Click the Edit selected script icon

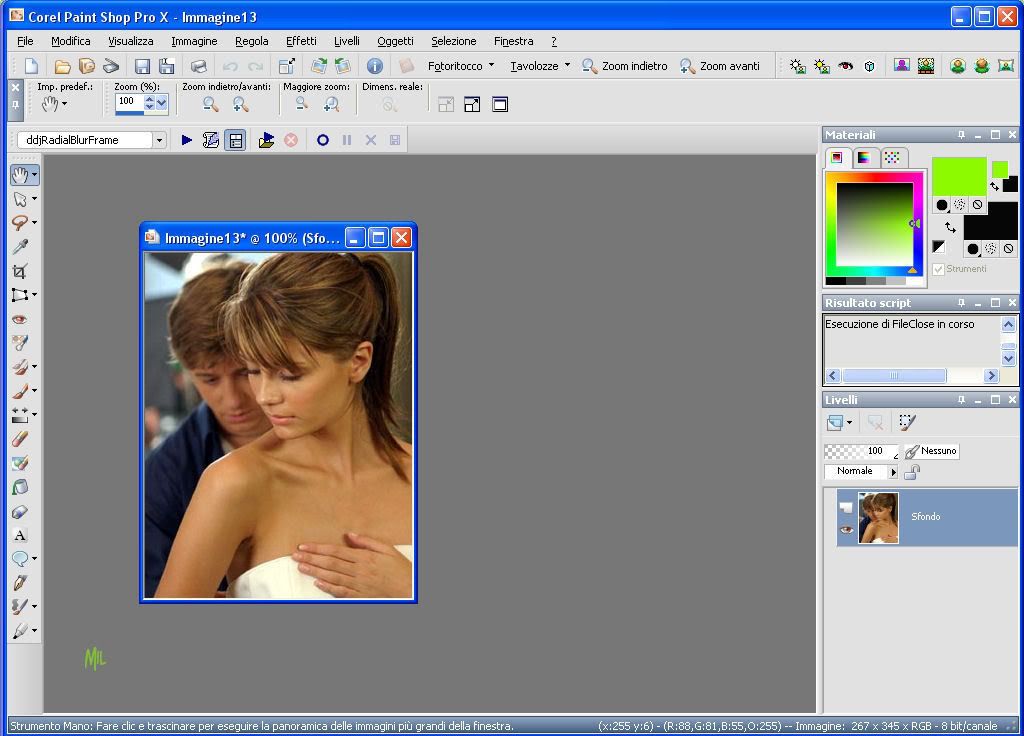coord(210,140)
